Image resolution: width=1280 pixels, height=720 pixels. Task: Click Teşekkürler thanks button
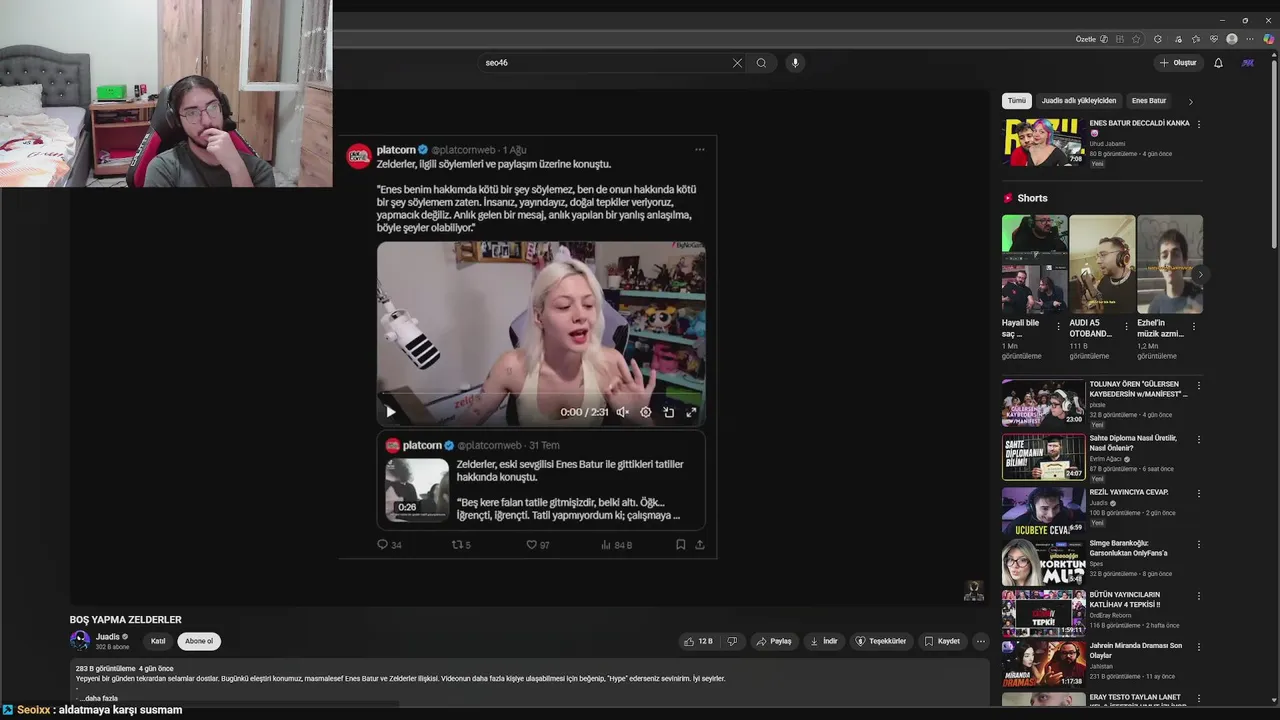pyautogui.click(x=881, y=641)
